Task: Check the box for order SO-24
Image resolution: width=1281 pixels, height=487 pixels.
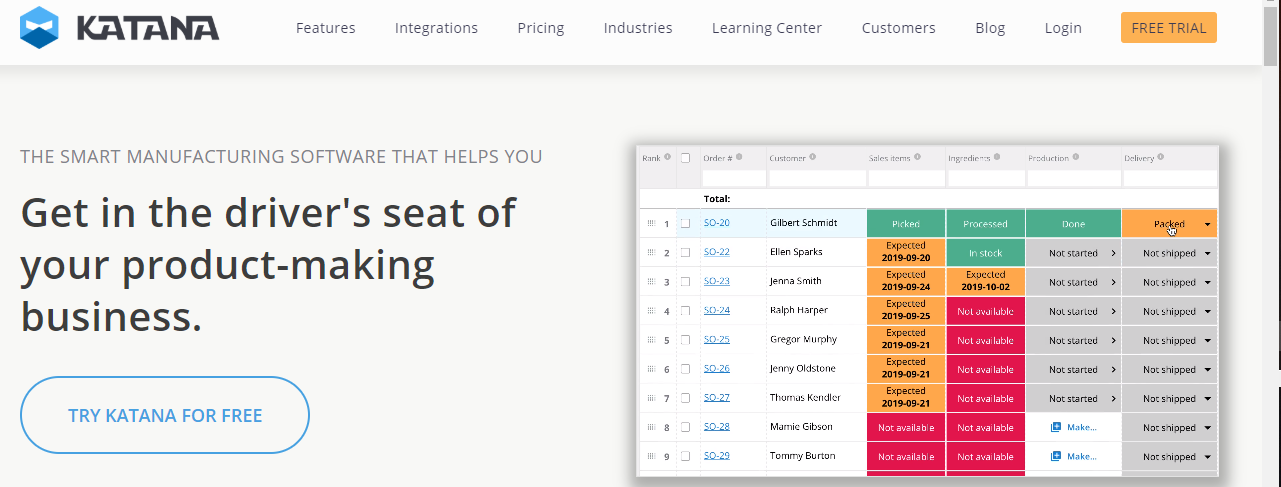Action: tap(685, 311)
